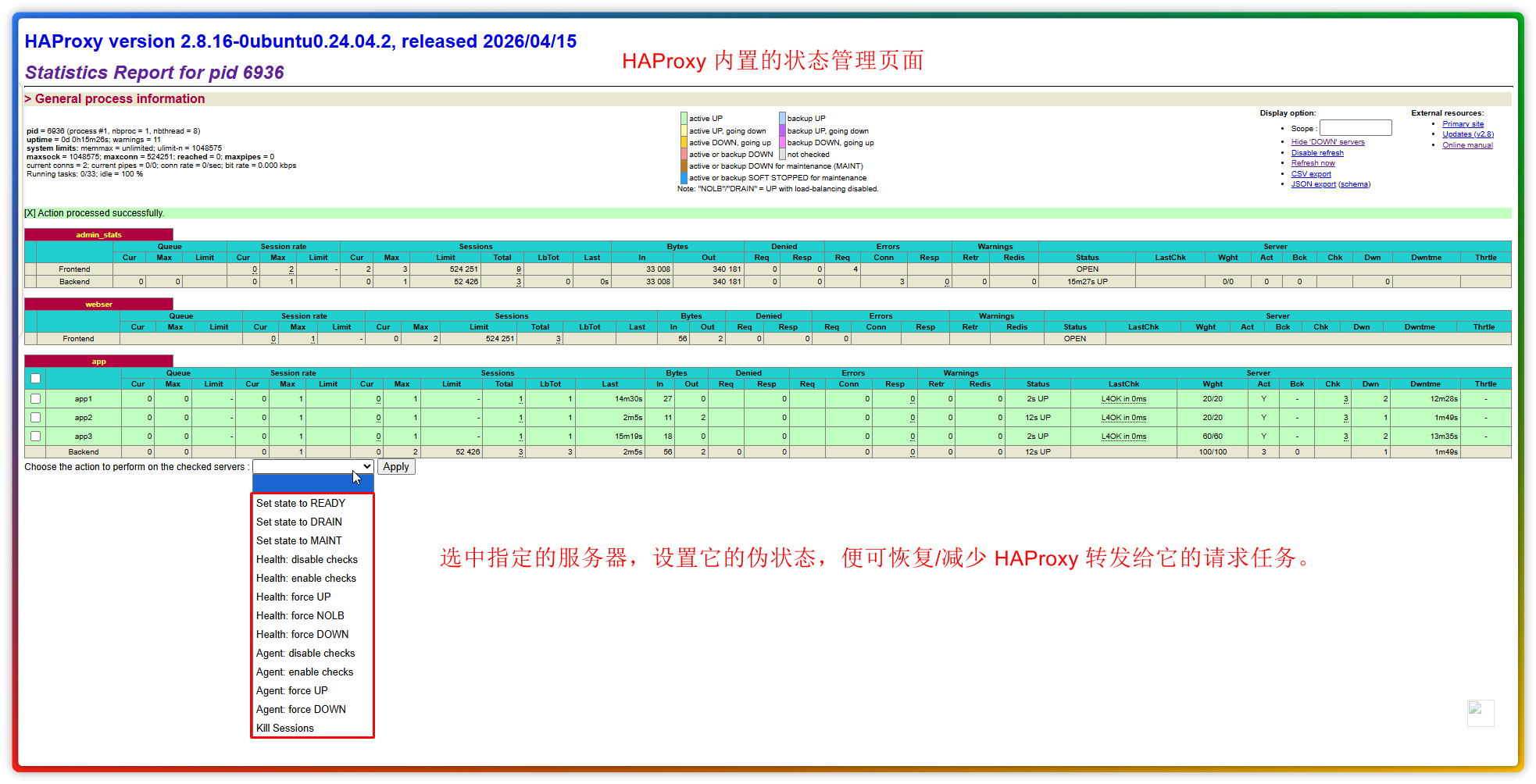The height and width of the screenshot is (784, 1536).
Task: Click the backup UP legend swatch
Action: tap(782, 119)
